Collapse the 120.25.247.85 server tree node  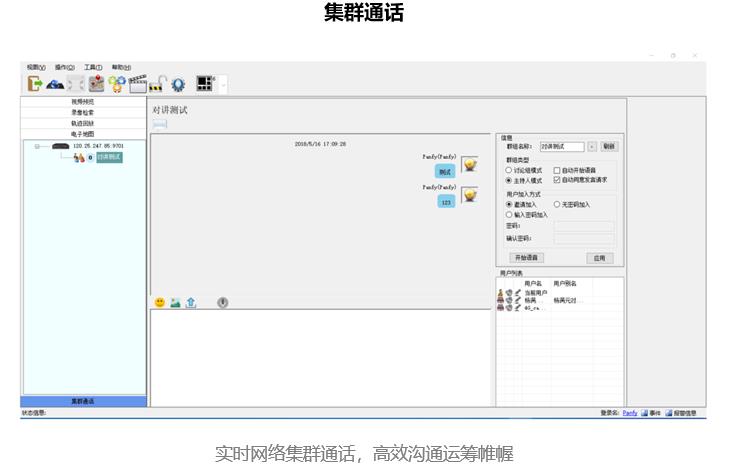point(37,146)
